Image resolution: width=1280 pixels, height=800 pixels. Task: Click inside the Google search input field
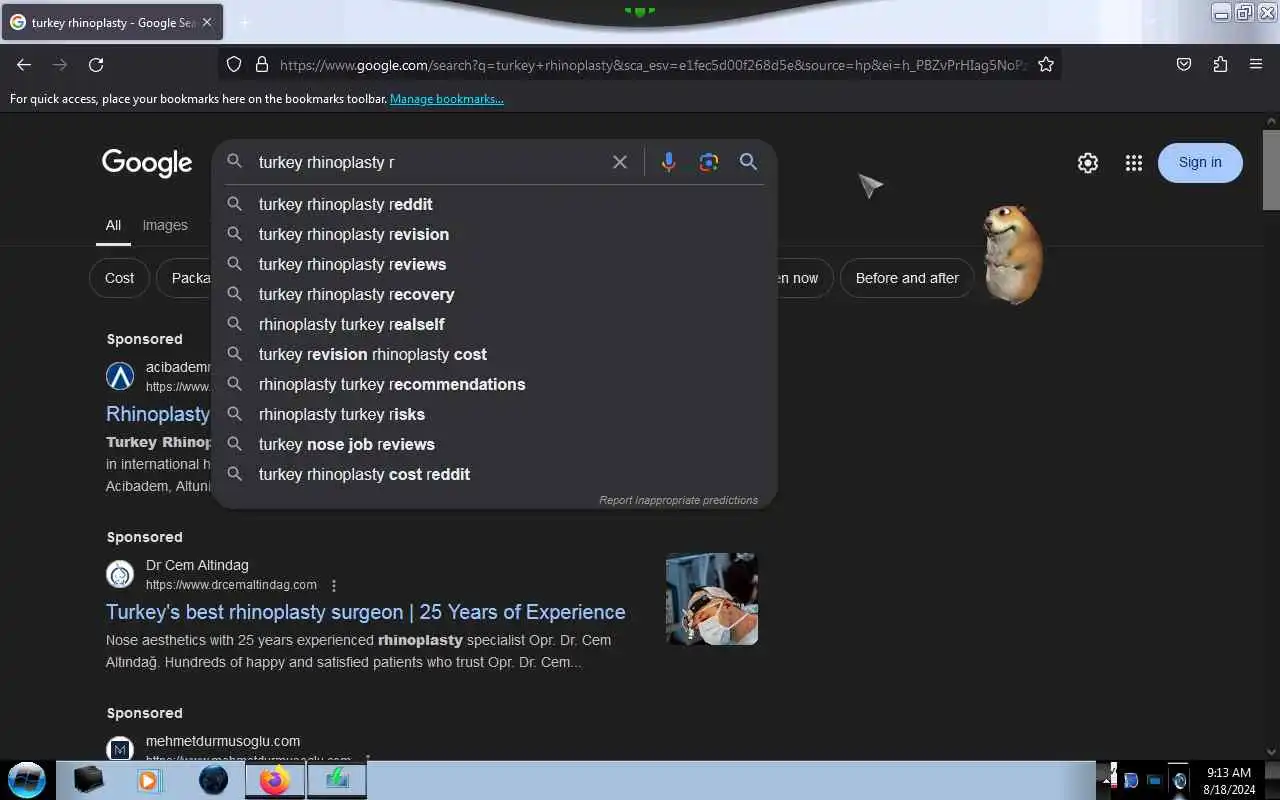click(428, 162)
